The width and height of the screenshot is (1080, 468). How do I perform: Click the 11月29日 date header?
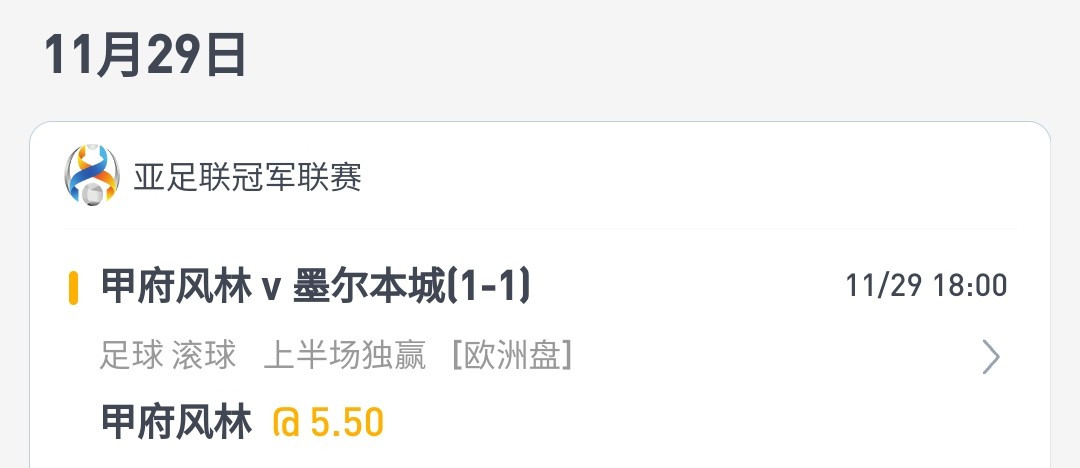point(145,55)
